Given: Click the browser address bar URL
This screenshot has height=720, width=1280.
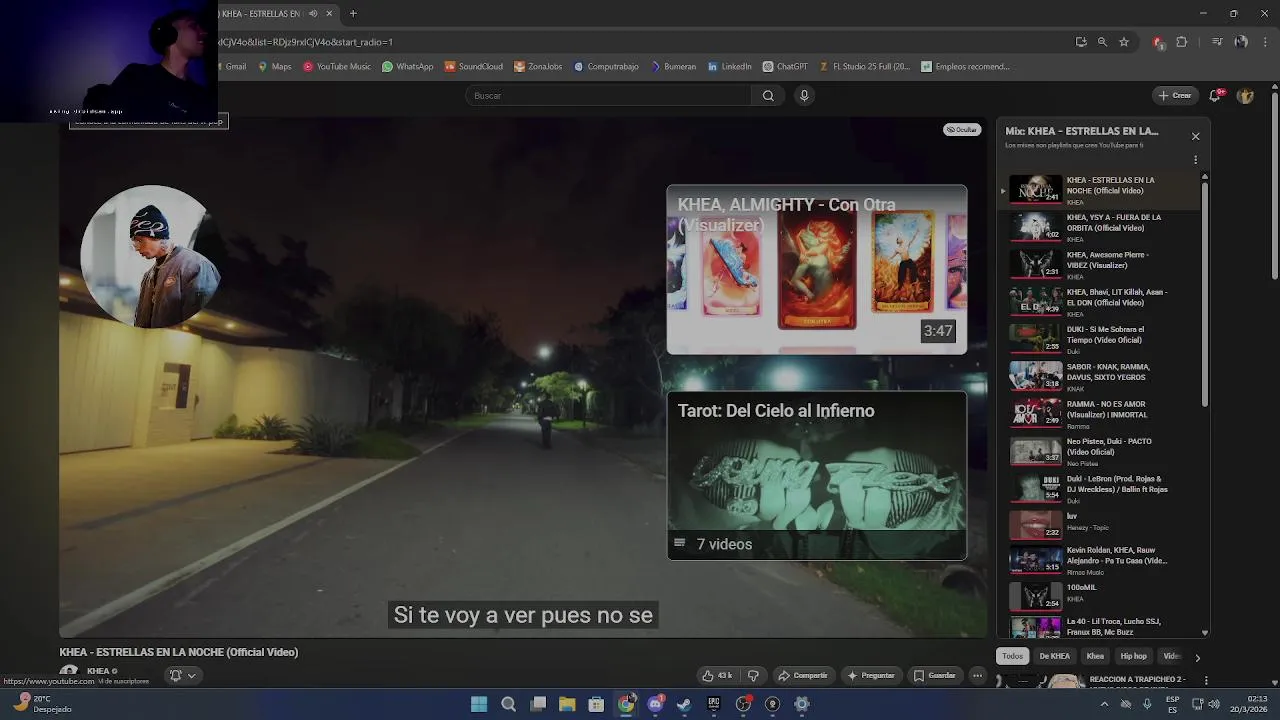Looking at the screenshot, I should tap(305, 42).
